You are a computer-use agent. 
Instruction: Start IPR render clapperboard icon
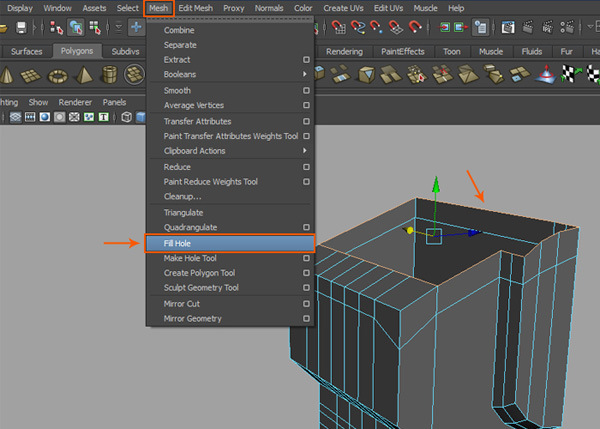tap(548, 27)
